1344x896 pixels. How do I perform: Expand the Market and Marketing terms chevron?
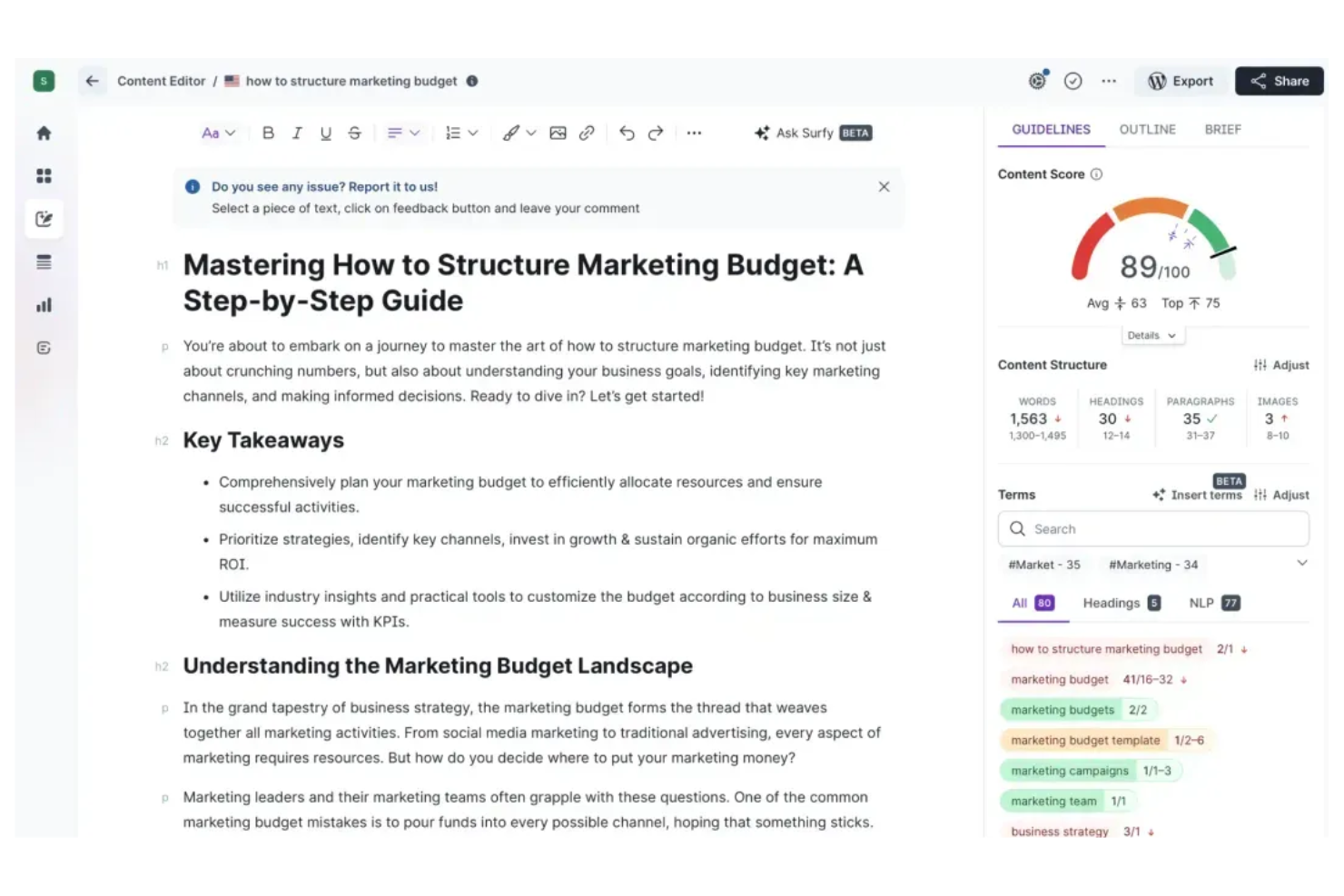1303,563
